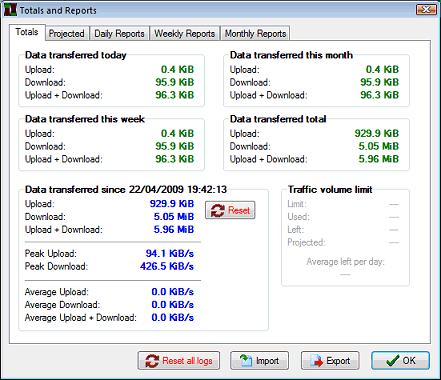The width and height of the screenshot is (441, 380).
Task: Click this month's Upload value 0.4 KiB
Action: coord(382,69)
